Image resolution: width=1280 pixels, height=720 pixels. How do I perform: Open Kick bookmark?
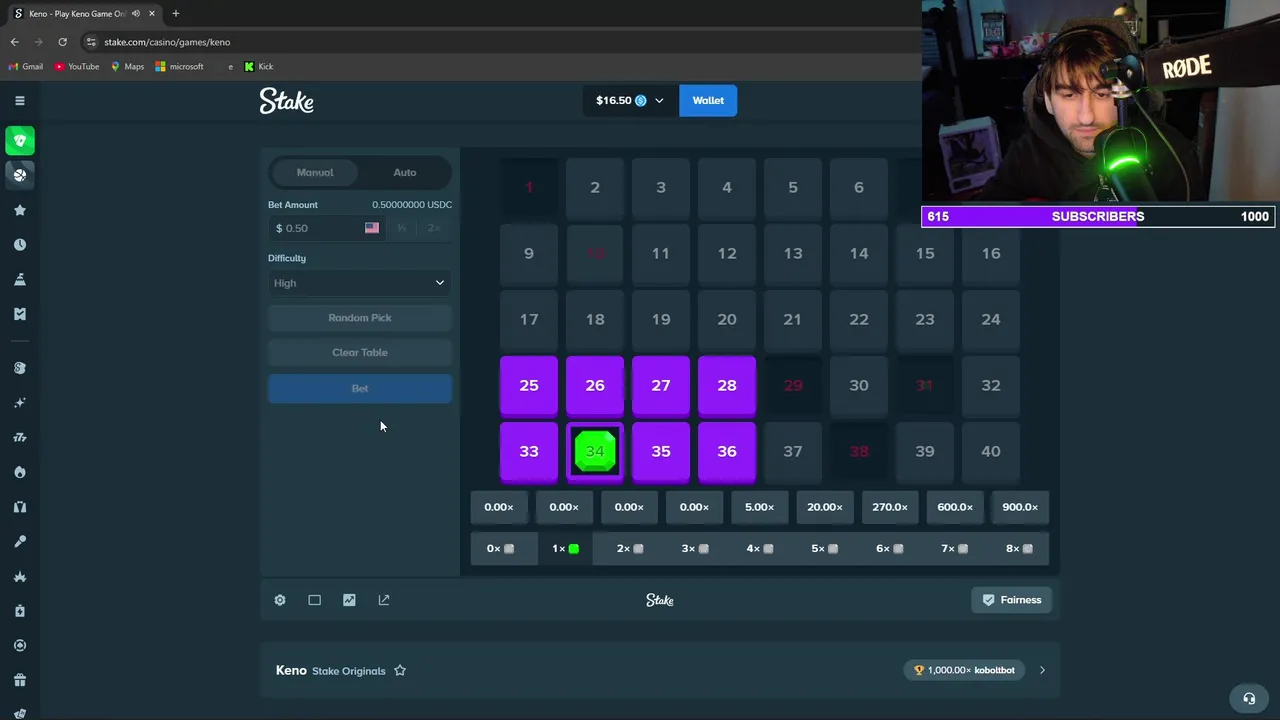point(259,67)
